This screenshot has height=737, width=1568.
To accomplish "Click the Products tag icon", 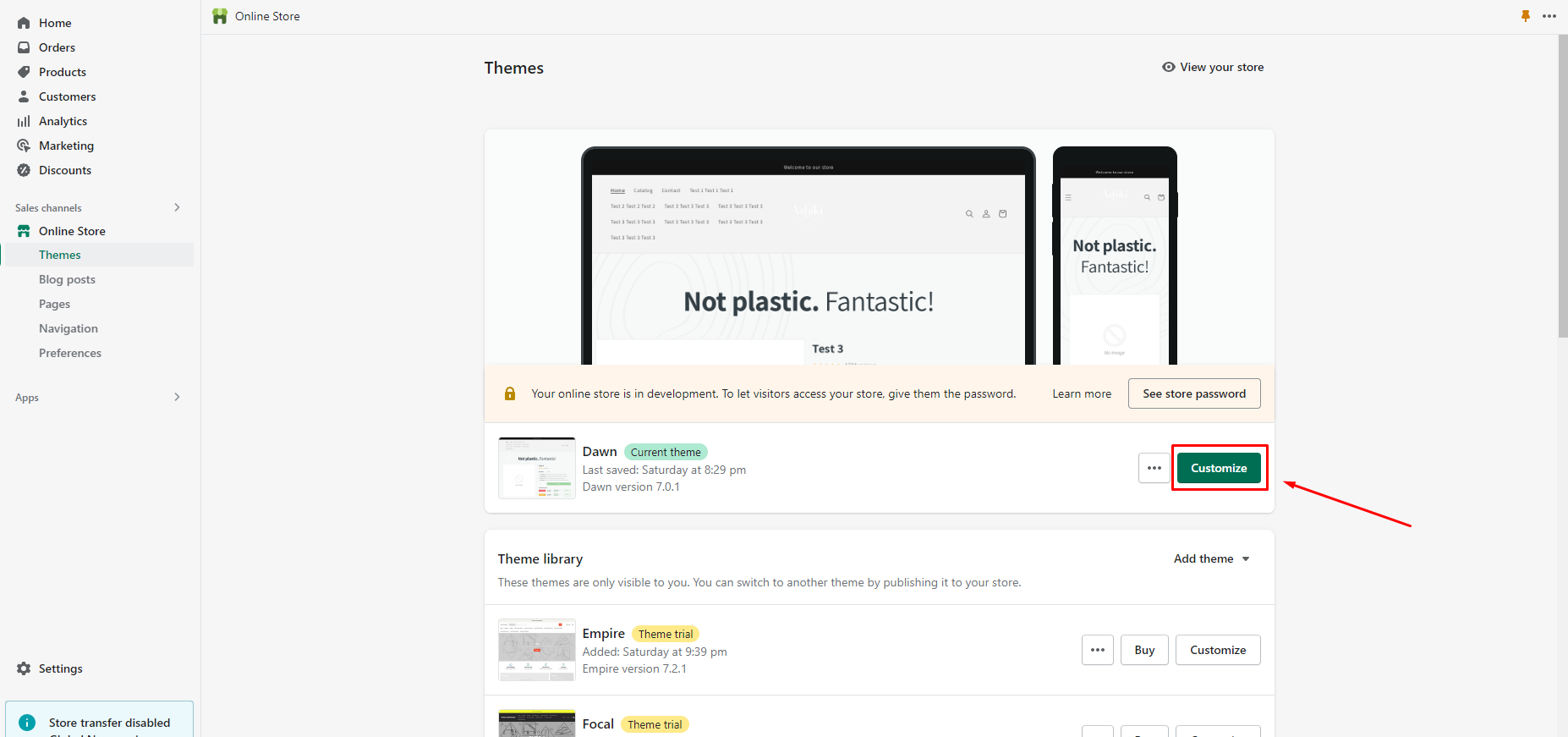I will click(x=24, y=72).
